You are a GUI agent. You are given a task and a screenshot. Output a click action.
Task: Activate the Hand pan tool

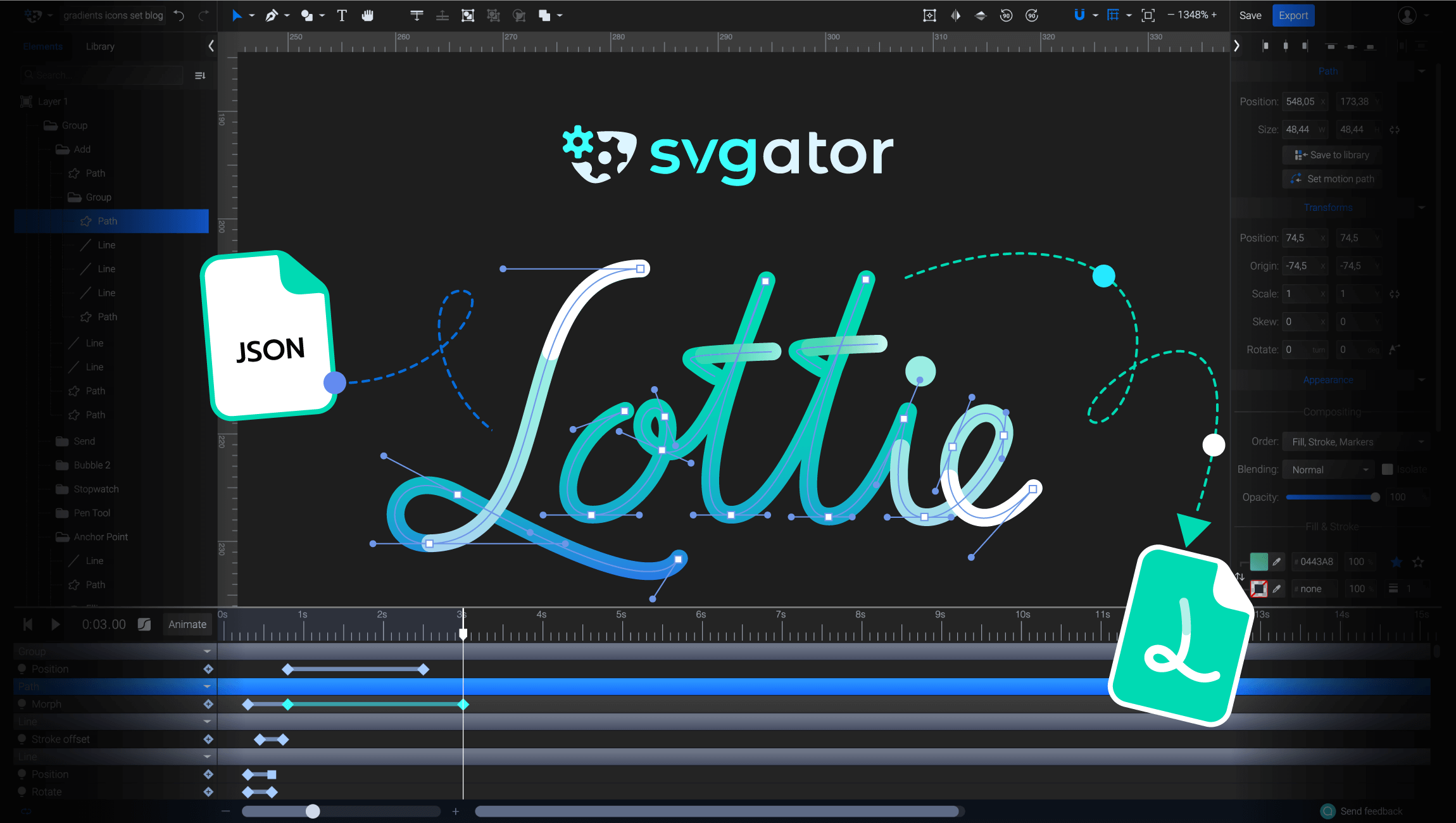tap(368, 16)
